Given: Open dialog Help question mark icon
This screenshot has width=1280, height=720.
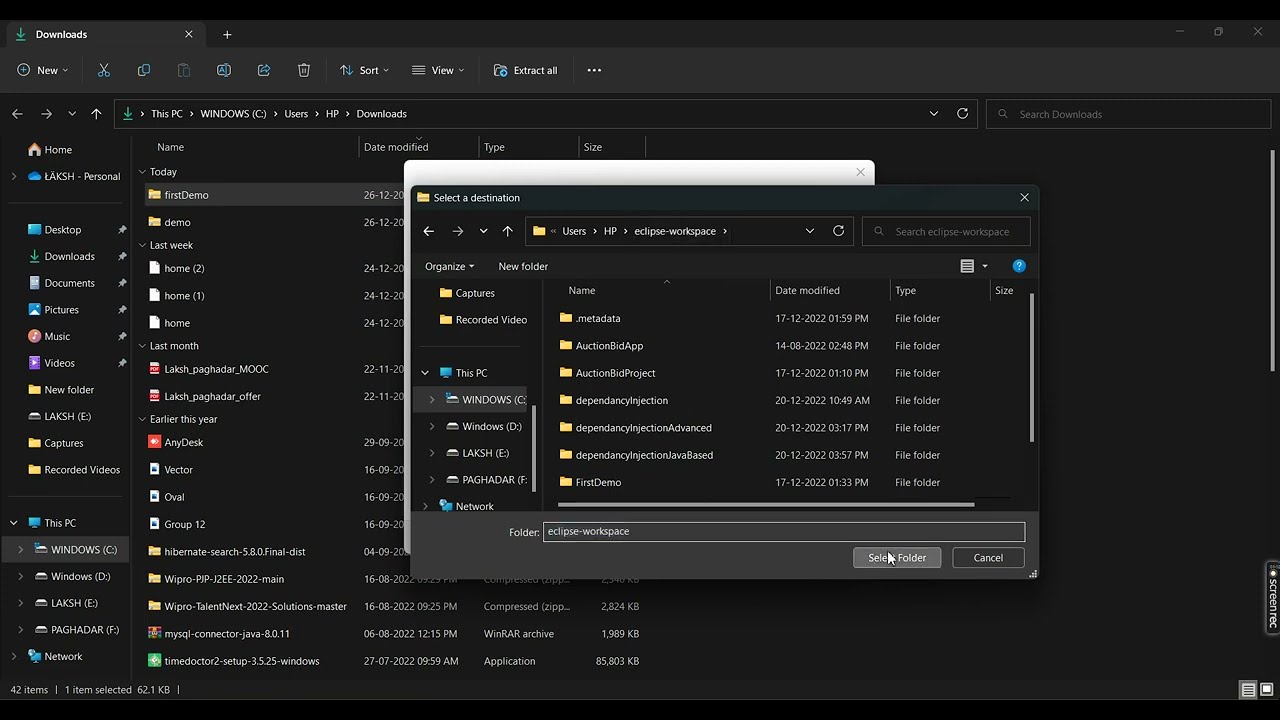Looking at the screenshot, I should point(1019,266).
